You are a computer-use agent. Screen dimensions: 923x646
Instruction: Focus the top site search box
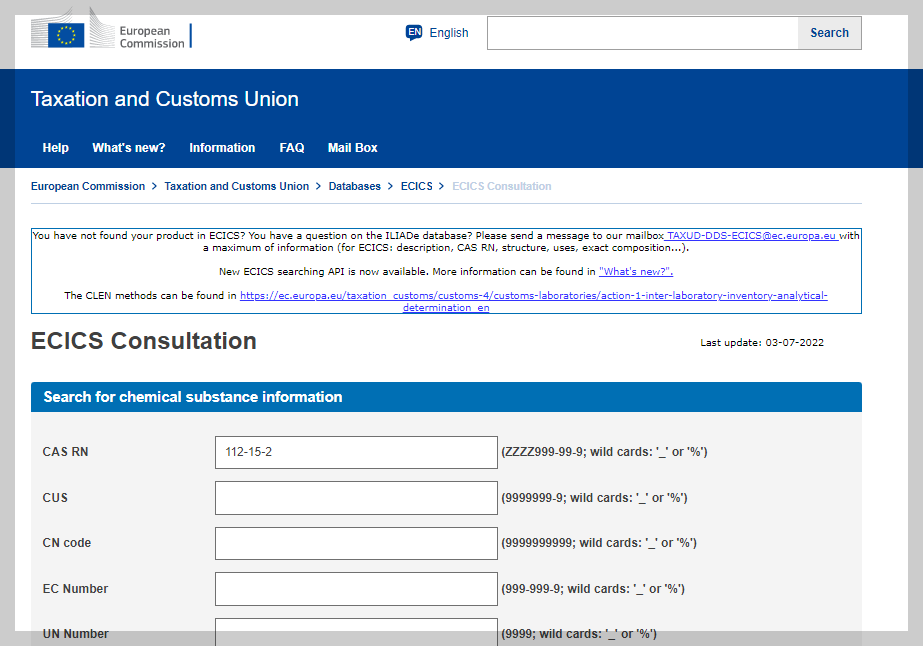[642, 33]
